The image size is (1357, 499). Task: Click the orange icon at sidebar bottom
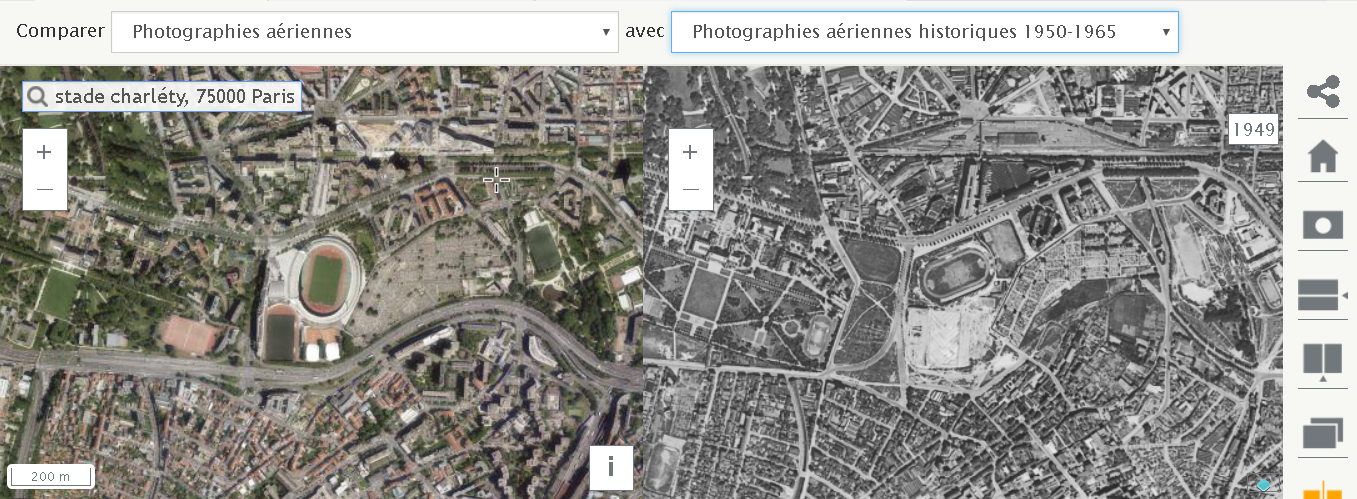(x=1323, y=490)
